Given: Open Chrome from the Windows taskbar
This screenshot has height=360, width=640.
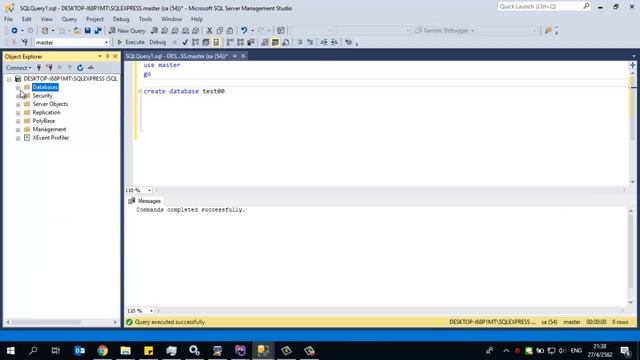Looking at the screenshot, I should pyautogui.click(x=102, y=351).
